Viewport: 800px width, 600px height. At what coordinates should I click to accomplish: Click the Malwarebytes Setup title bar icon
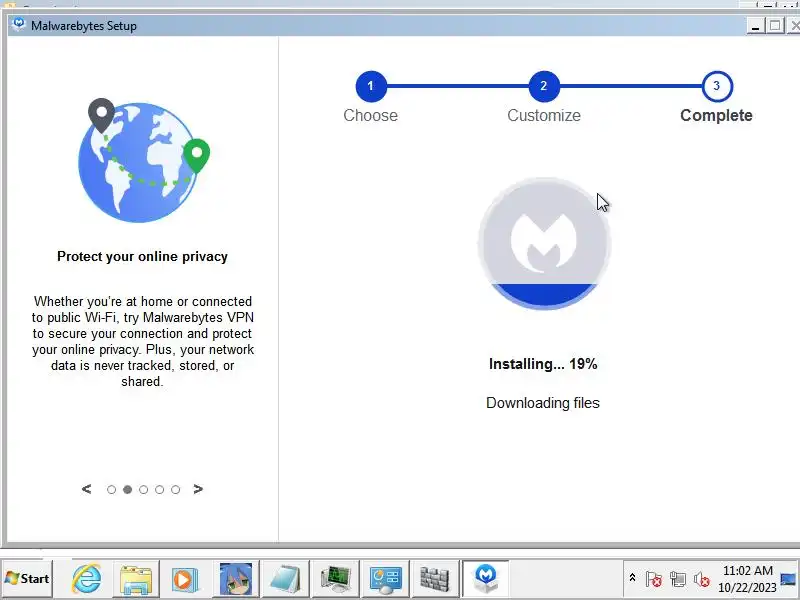19,24
